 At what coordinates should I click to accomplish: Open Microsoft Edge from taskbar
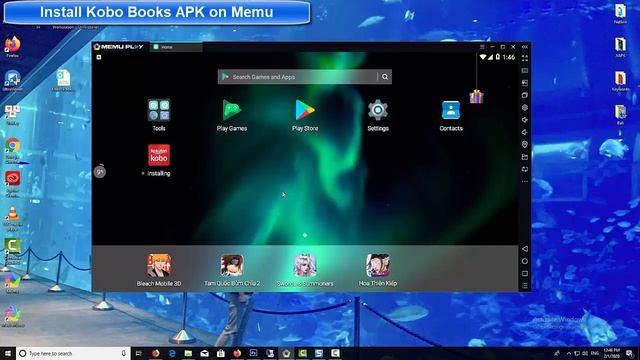[x=172, y=353]
